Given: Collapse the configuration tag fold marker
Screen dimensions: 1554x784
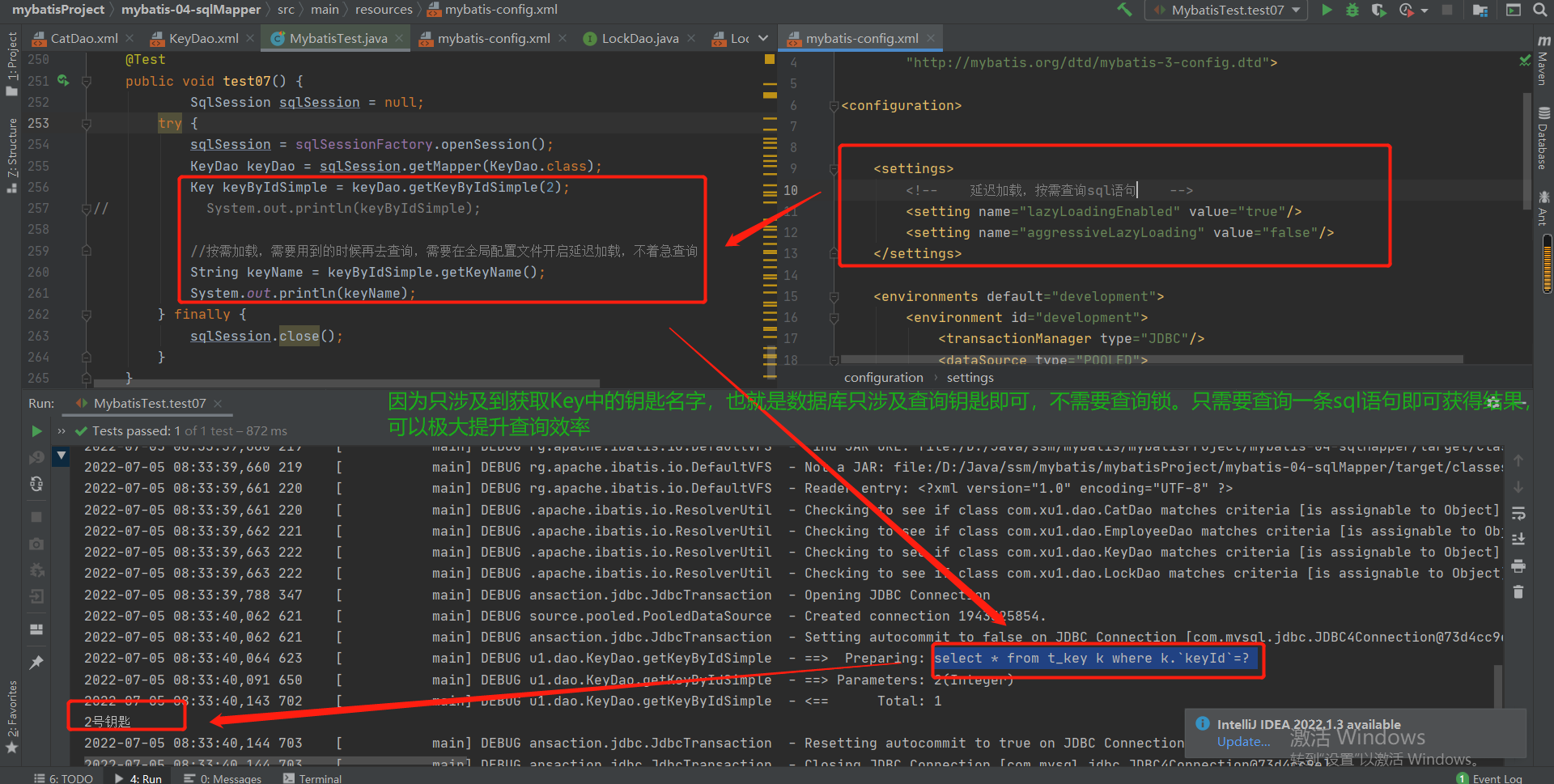Looking at the screenshot, I should [834, 105].
